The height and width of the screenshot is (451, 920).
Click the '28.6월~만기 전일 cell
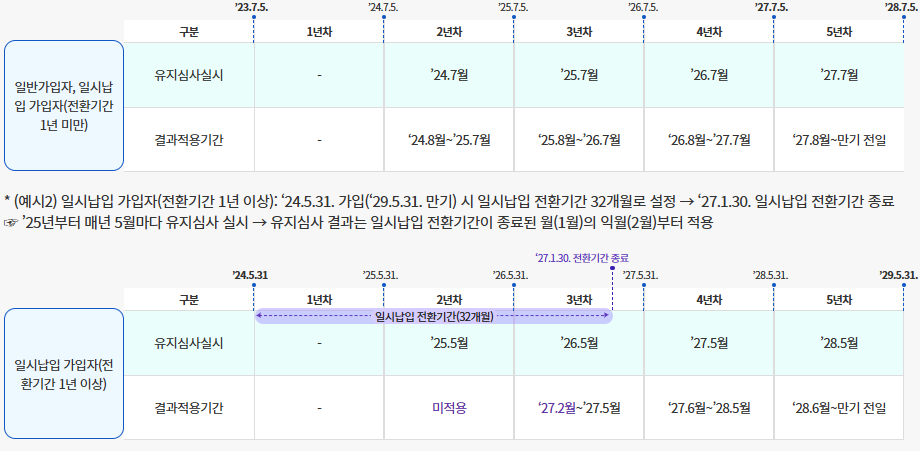click(839, 408)
